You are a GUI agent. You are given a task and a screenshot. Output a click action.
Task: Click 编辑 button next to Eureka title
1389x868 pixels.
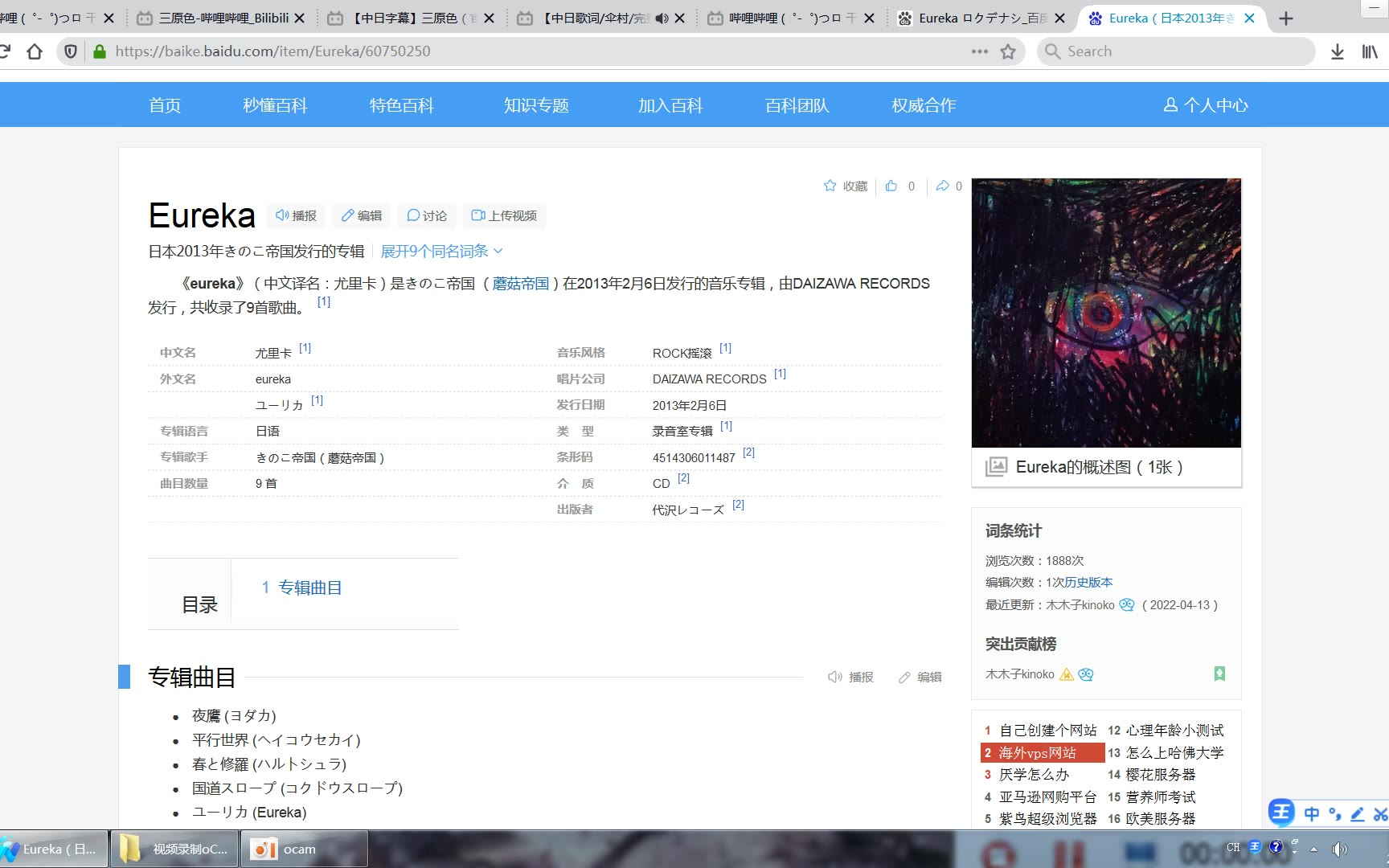362,215
